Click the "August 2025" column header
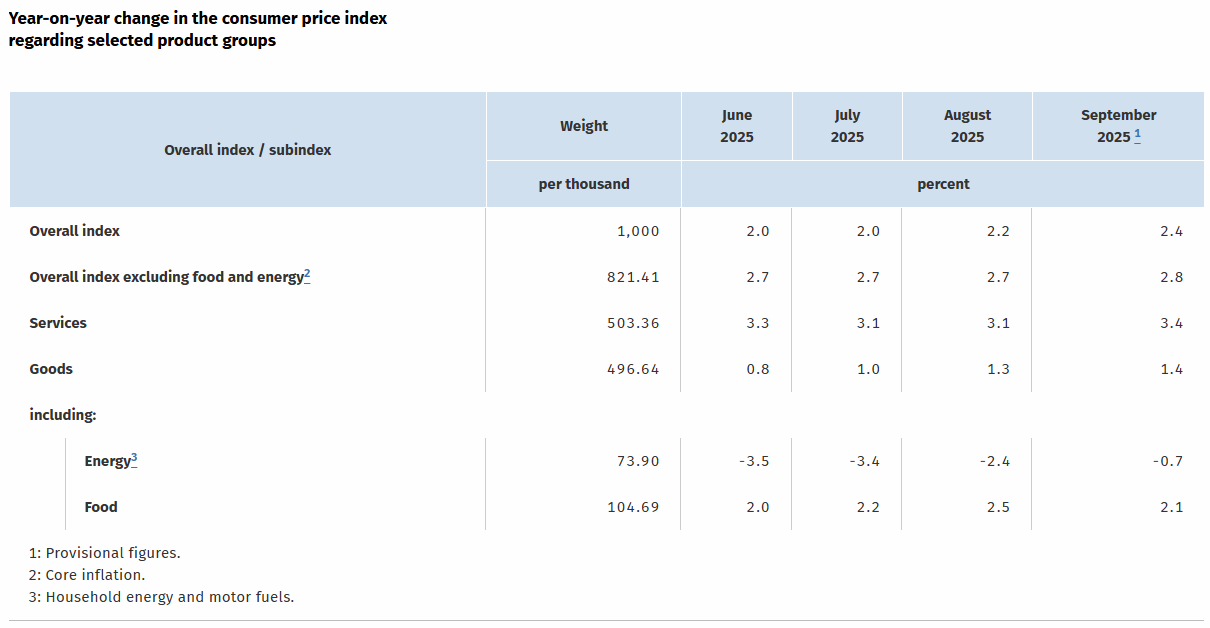Image resolution: width=1210 pixels, height=628 pixels. 967,126
